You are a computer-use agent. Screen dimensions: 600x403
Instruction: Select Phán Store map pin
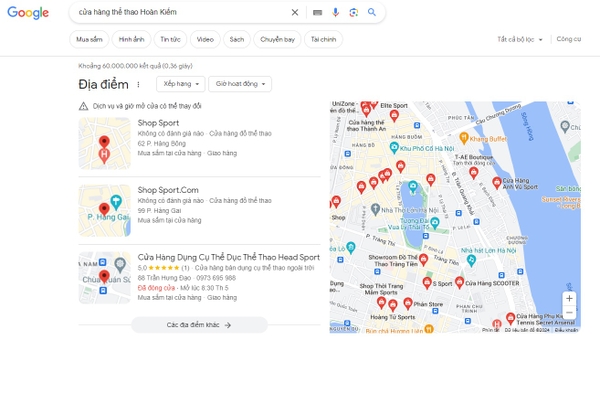click(408, 303)
